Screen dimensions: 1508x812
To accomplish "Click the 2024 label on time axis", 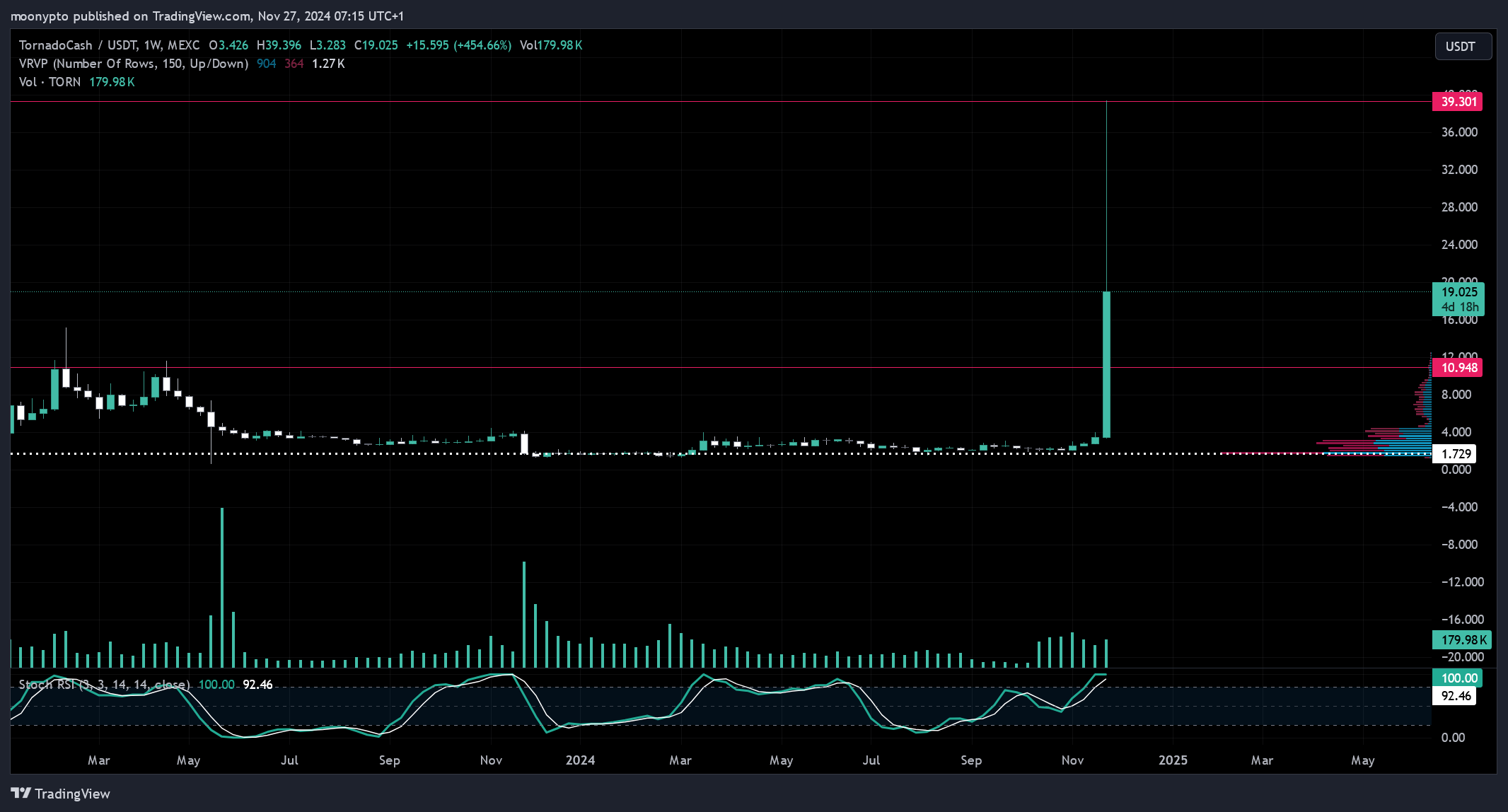I will 580,760.
